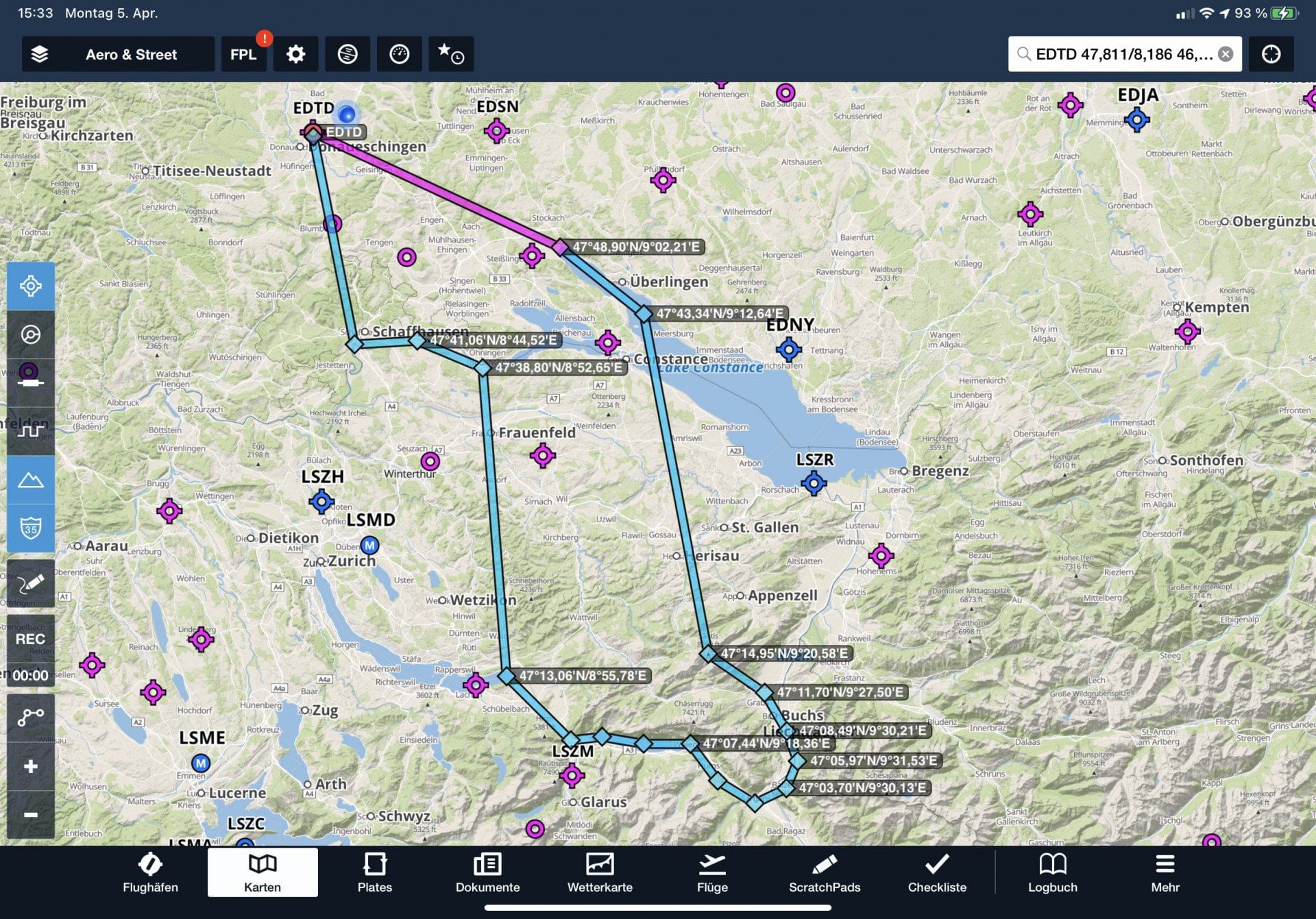Open the Aero & Street map type dropdown
Image resolution: width=1316 pixels, height=919 pixels.
(131, 54)
